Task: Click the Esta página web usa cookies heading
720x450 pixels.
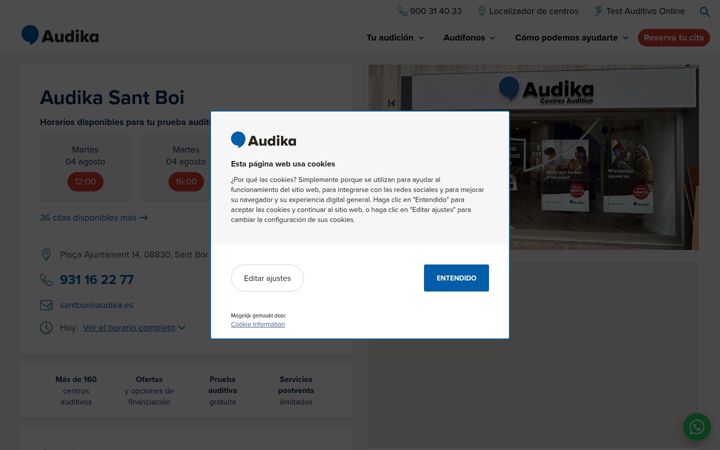Action: tap(283, 164)
